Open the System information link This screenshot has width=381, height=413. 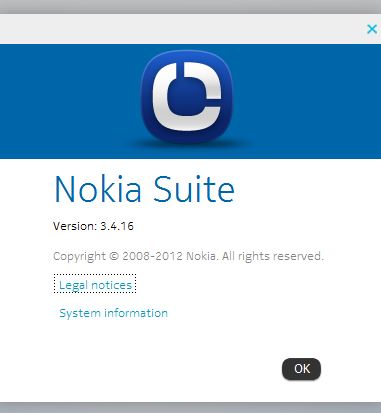[113, 313]
